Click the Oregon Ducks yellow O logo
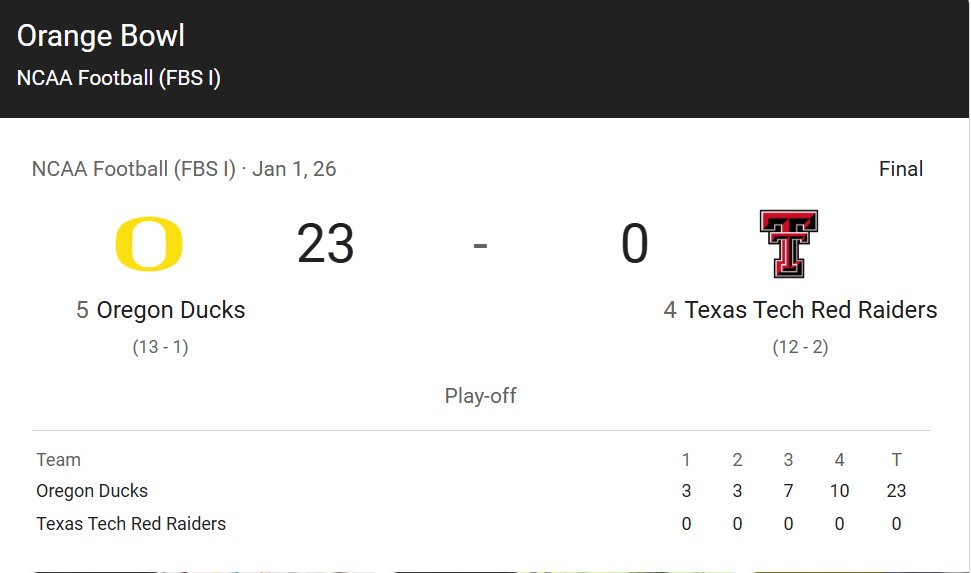This screenshot has height=573, width=971. click(x=149, y=243)
